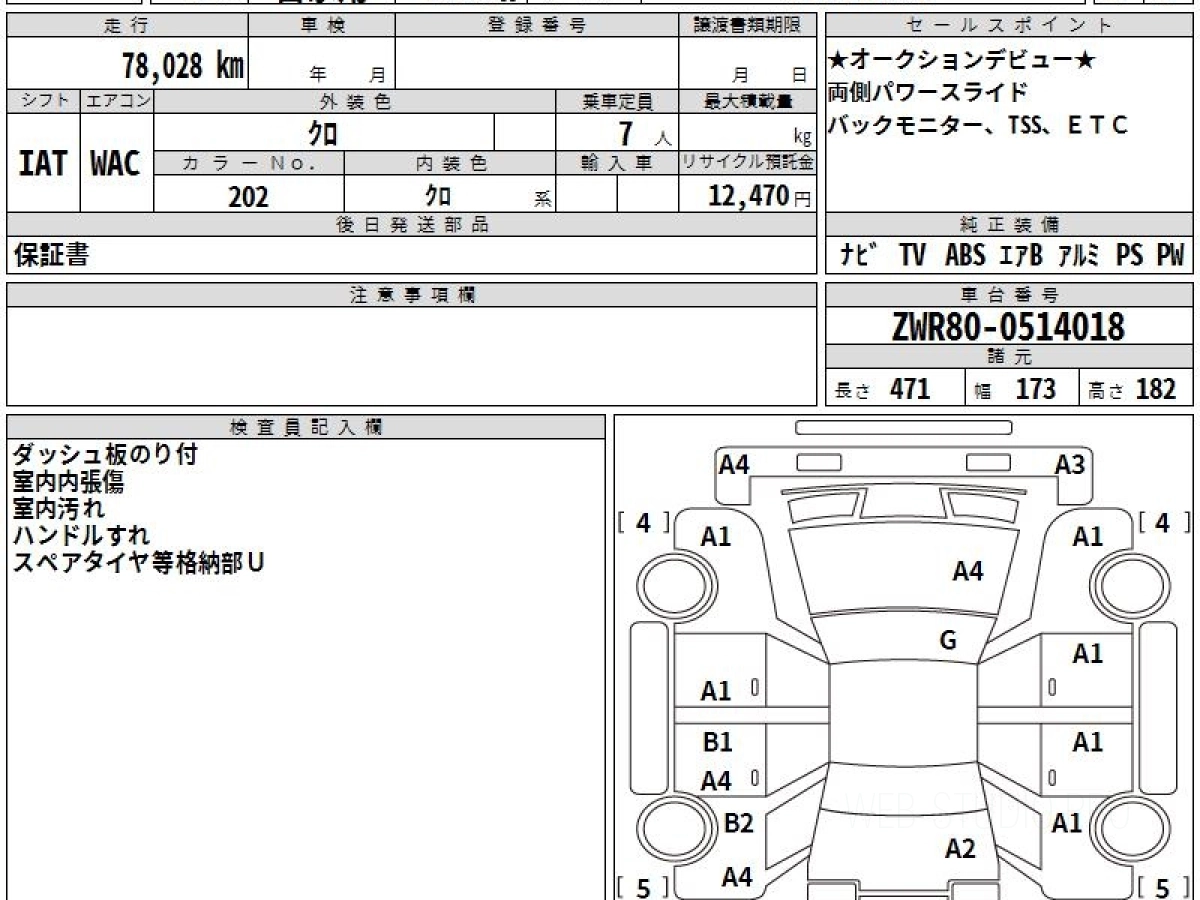Click the WAC air conditioner value

click(116, 164)
